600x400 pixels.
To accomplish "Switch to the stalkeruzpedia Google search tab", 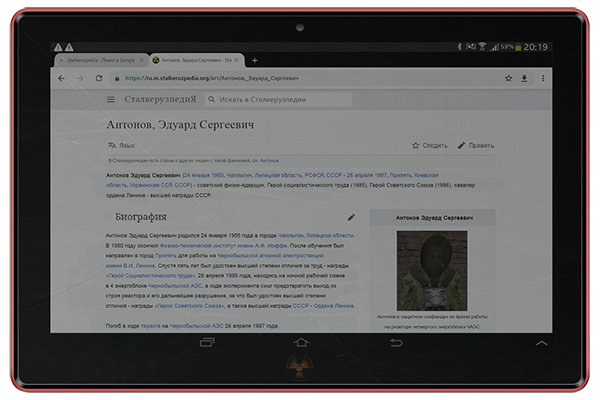I will pos(97,61).
